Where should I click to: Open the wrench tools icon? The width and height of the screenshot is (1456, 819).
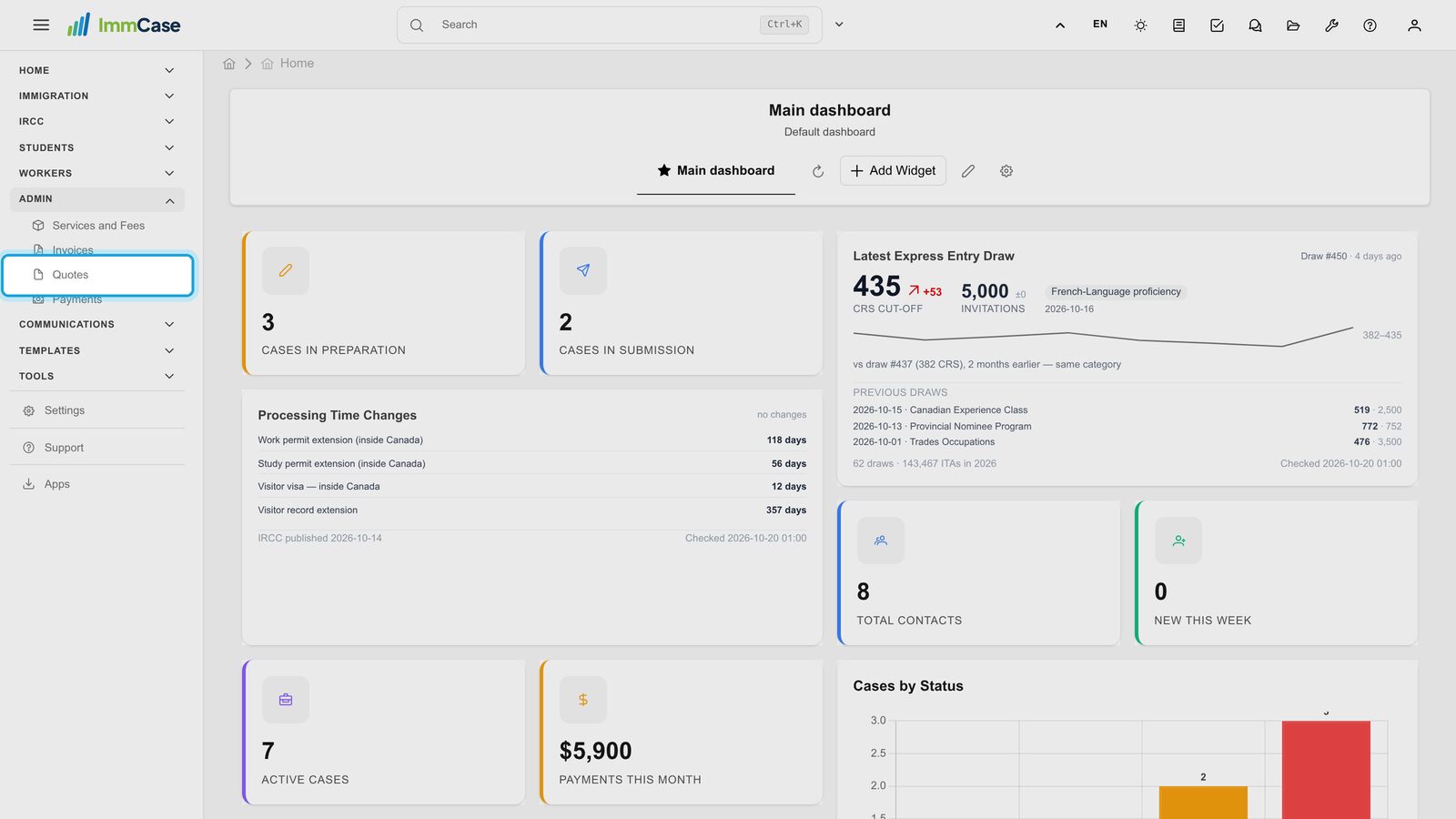pyautogui.click(x=1331, y=25)
